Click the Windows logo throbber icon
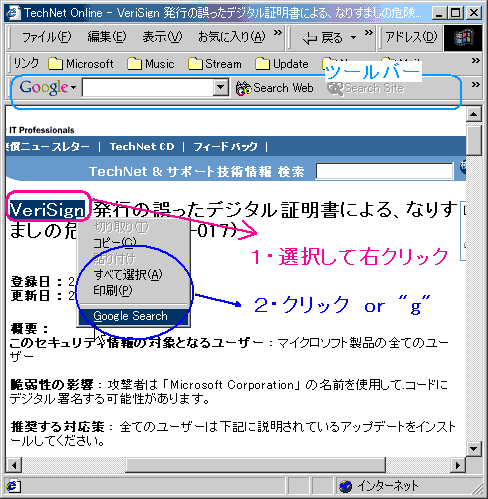 [x=463, y=38]
